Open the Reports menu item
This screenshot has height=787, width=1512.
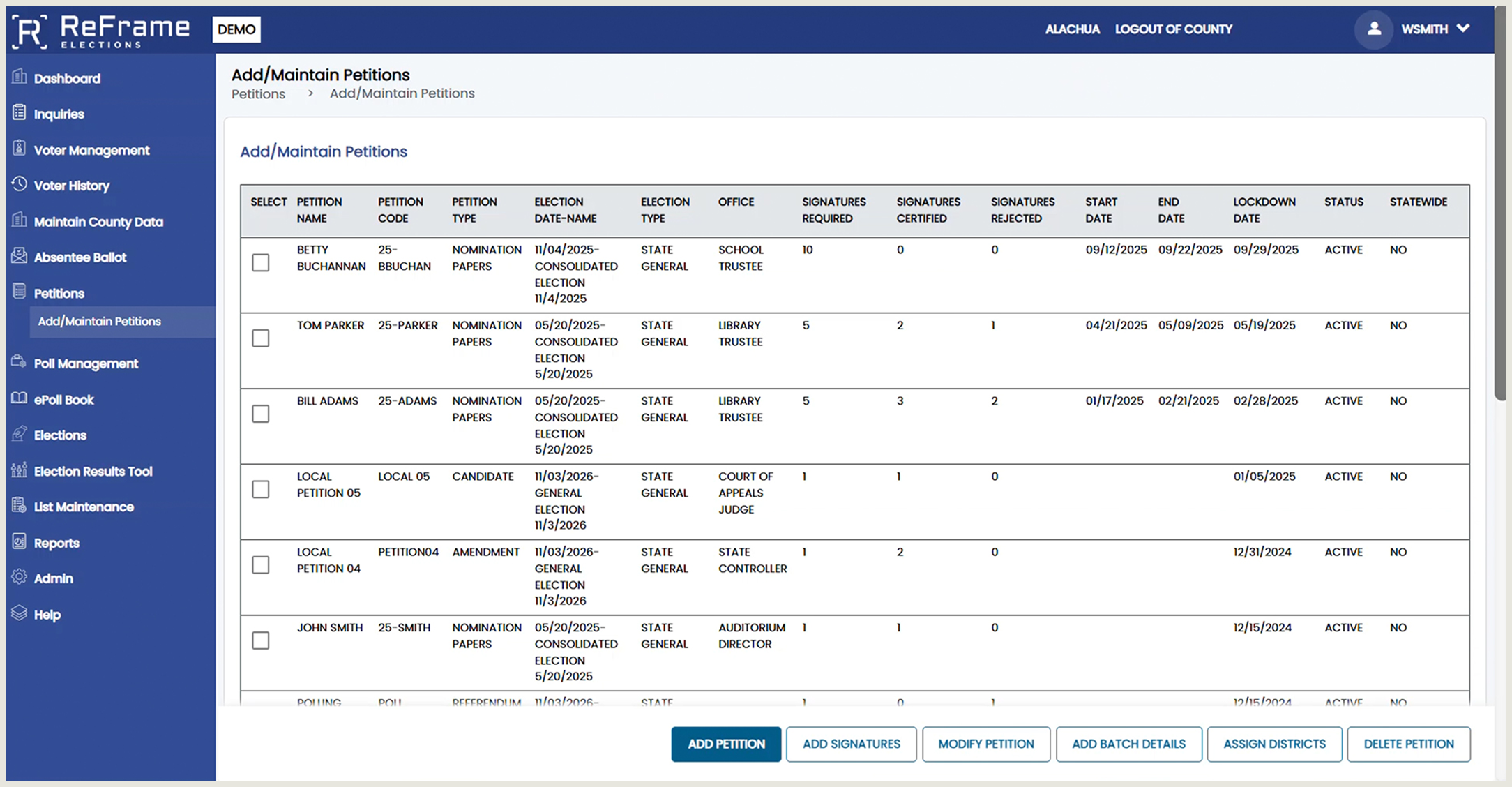[x=56, y=543]
